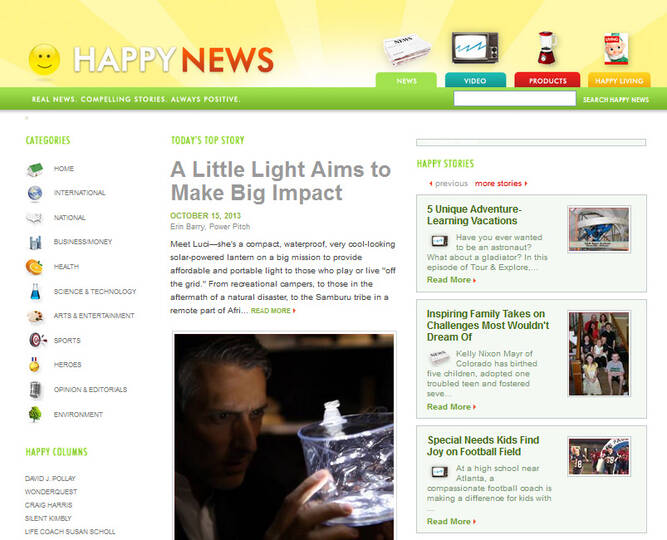Show more stories in Happy Stories

tap(501, 183)
